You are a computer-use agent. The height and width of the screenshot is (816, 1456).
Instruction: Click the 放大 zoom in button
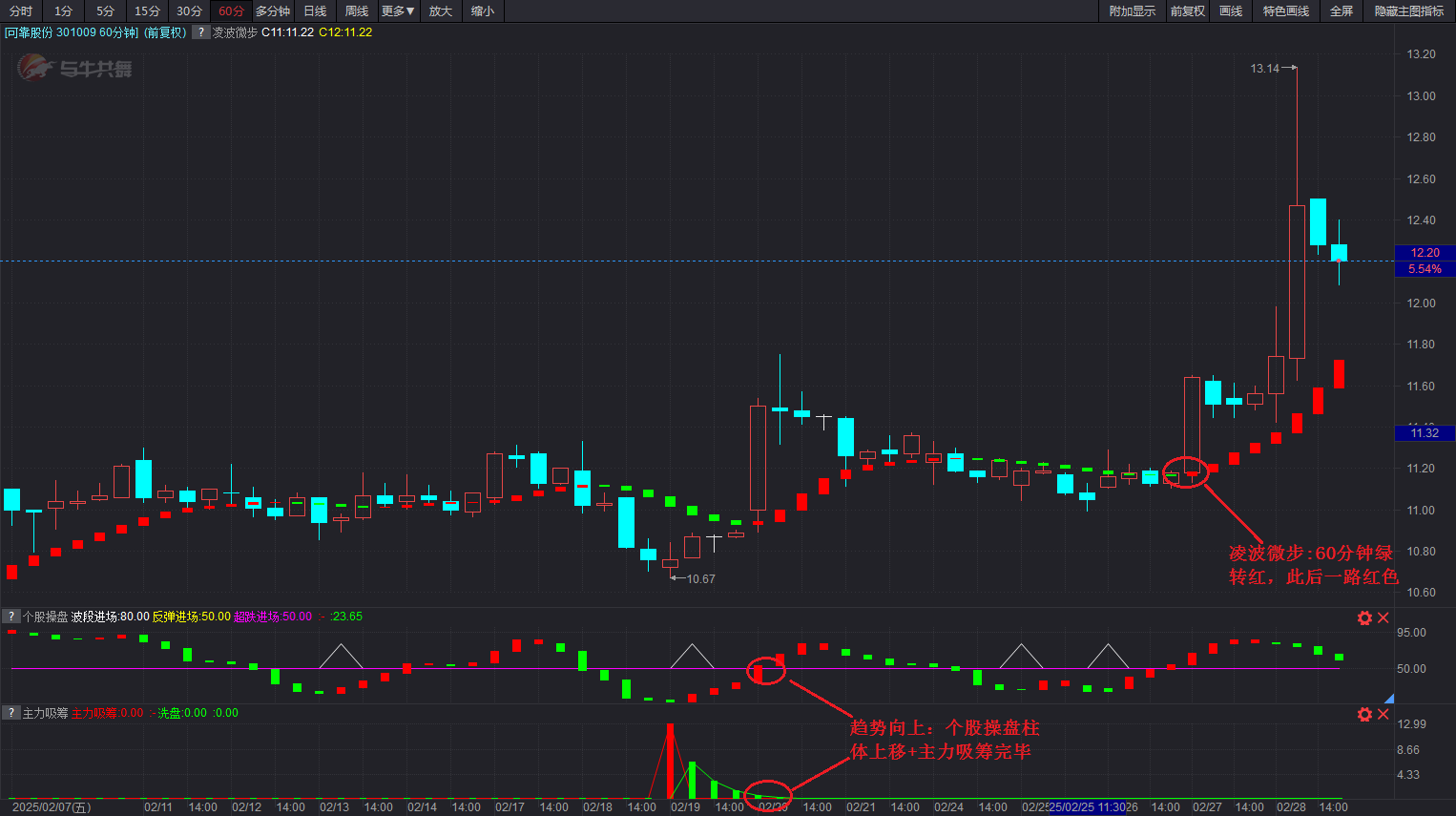(x=441, y=10)
